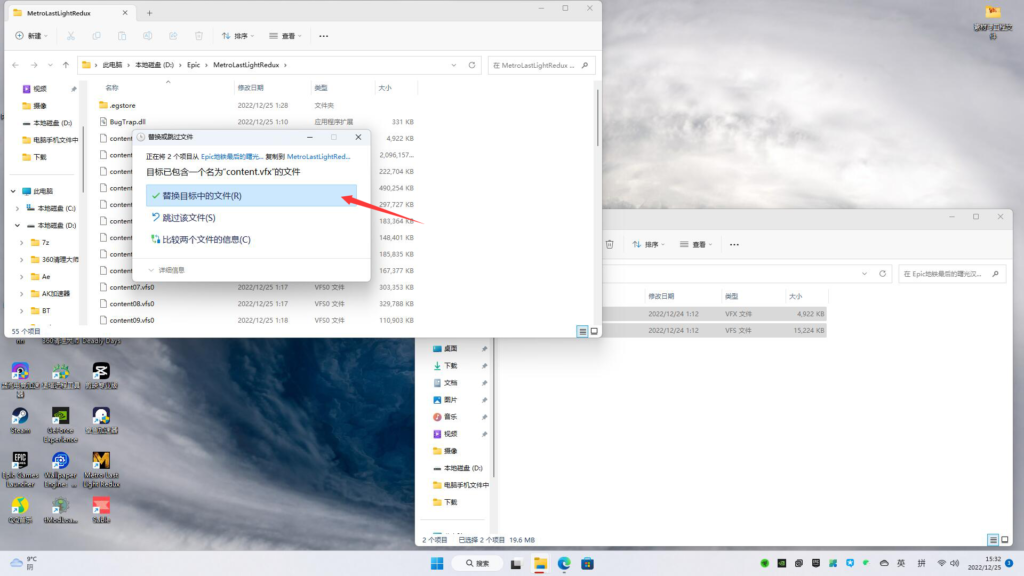
Task: Open the GeForce Experience desktop shortcut
Action: coord(61,425)
